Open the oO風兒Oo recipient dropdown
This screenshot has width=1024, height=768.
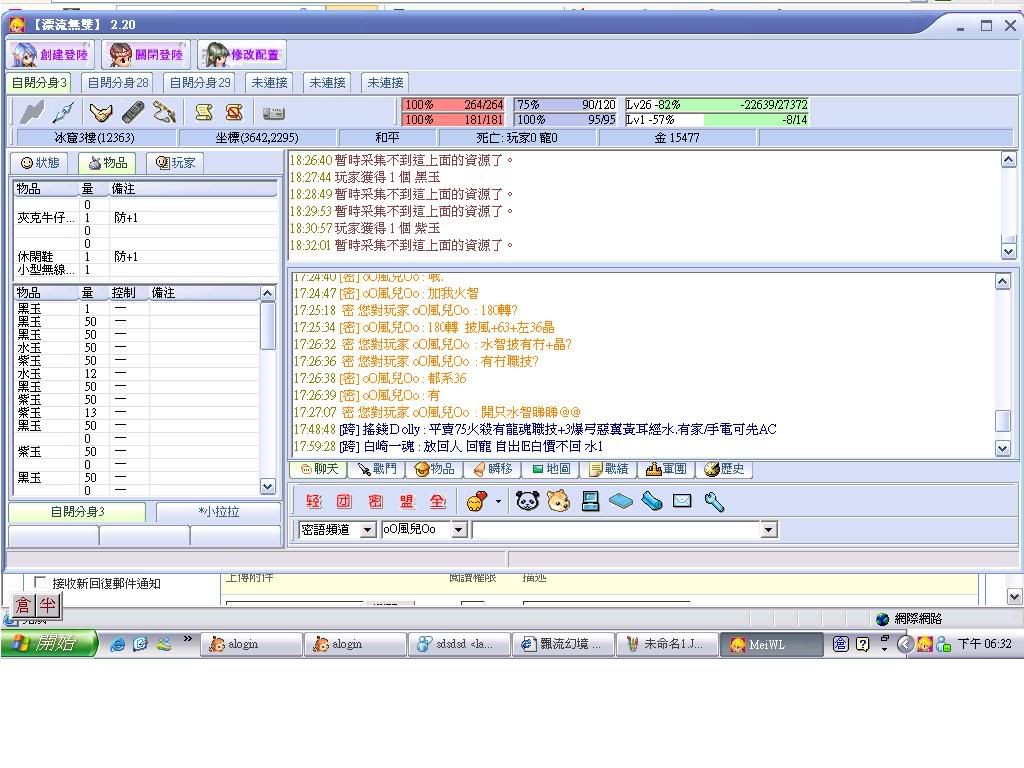[459, 530]
